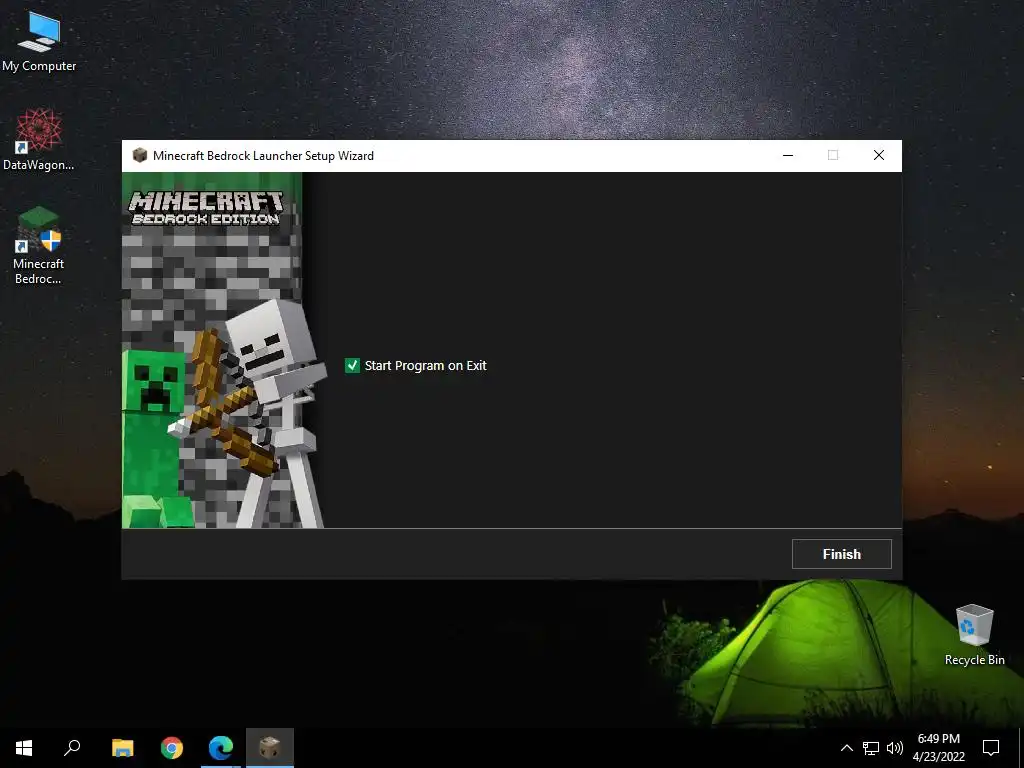The width and height of the screenshot is (1024, 768).
Task: Select the DataWagon desktop shortcut
Action: click(39, 140)
